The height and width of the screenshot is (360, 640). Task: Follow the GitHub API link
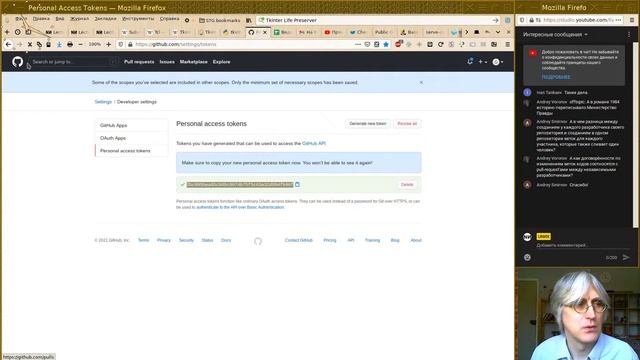pyautogui.click(x=313, y=144)
